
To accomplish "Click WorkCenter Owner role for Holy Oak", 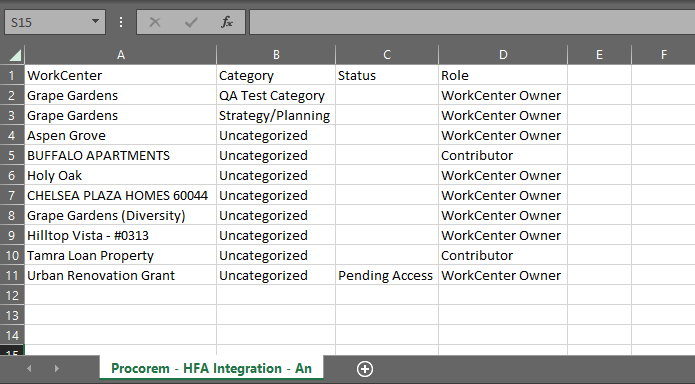I will tap(503, 176).
